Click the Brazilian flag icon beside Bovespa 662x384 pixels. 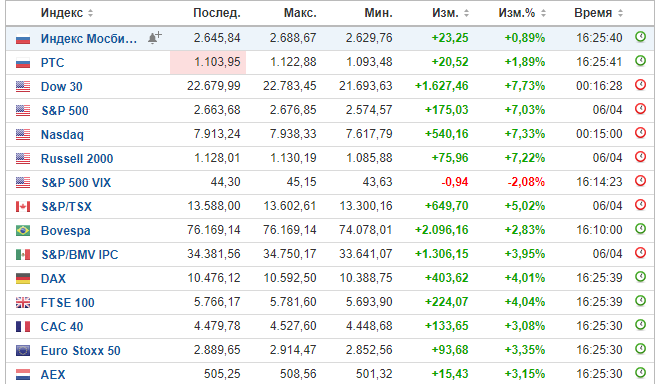23,231
